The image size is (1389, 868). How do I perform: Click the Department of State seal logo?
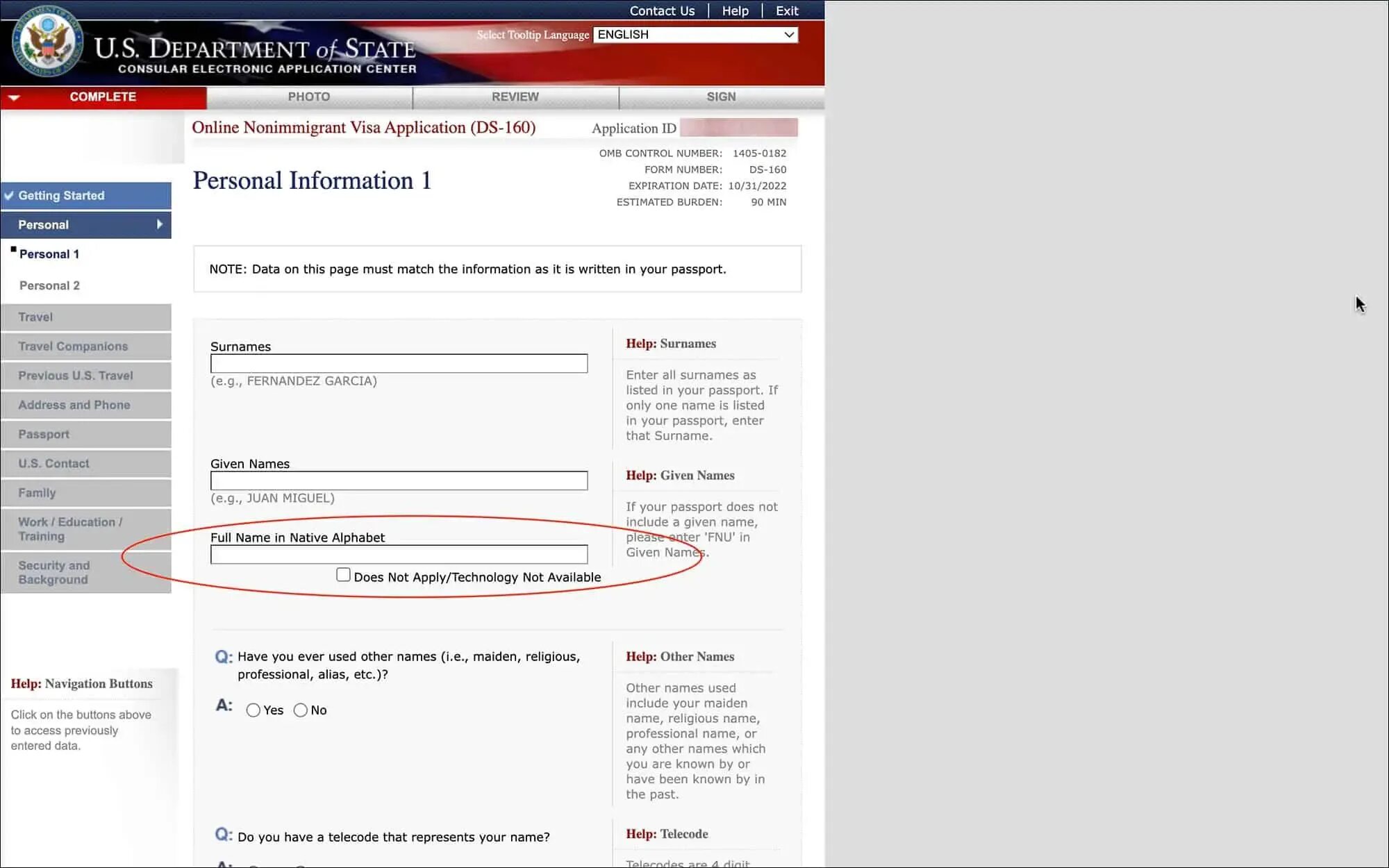click(47, 43)
